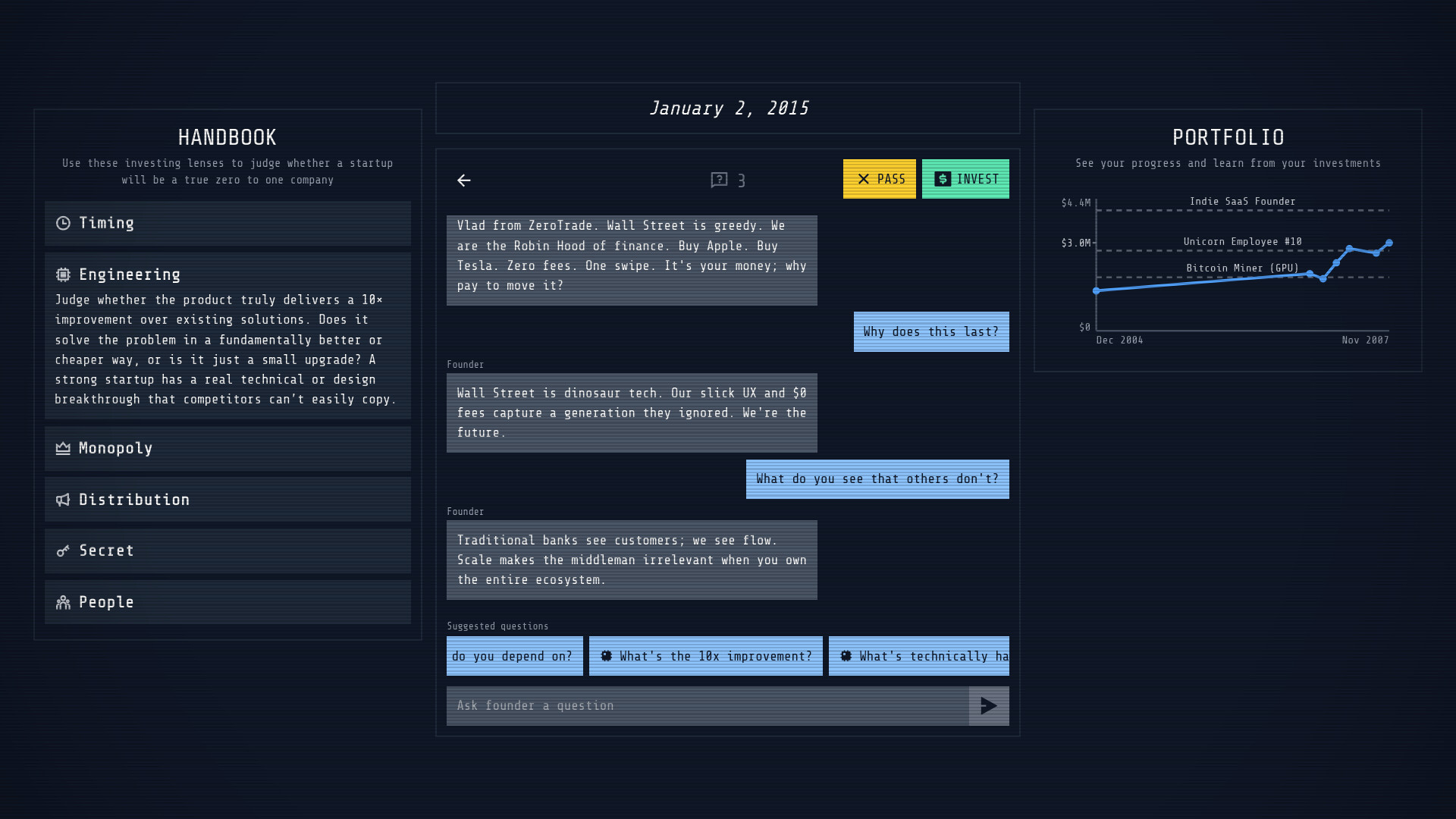This screenshot has width=1456, height=819.
Task: Click the back arrow in the chat header
Action: (x=463, y=180)
